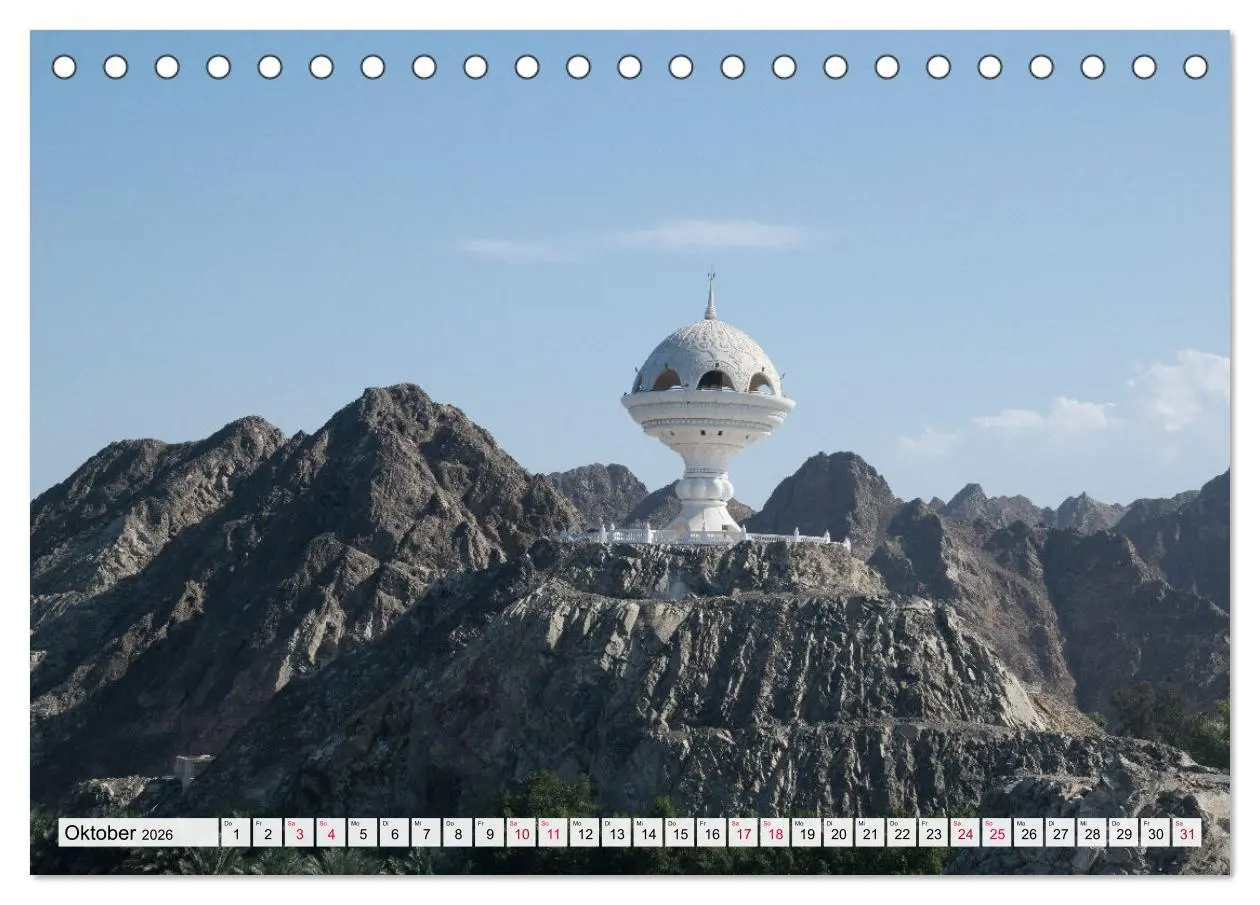Image resolution: width=1260 pixels, height=905 pixels.
Task: Select date cell 23 (Fr)
Action: [934, 833]
